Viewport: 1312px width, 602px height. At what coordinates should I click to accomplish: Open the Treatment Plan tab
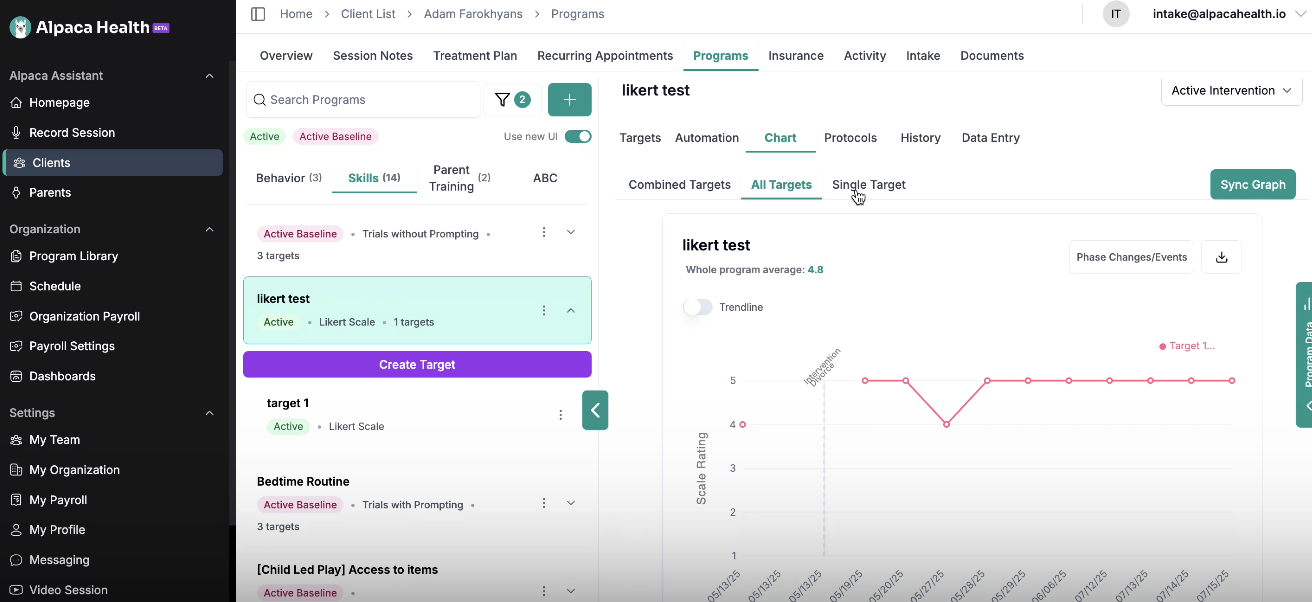pos(475,56)
